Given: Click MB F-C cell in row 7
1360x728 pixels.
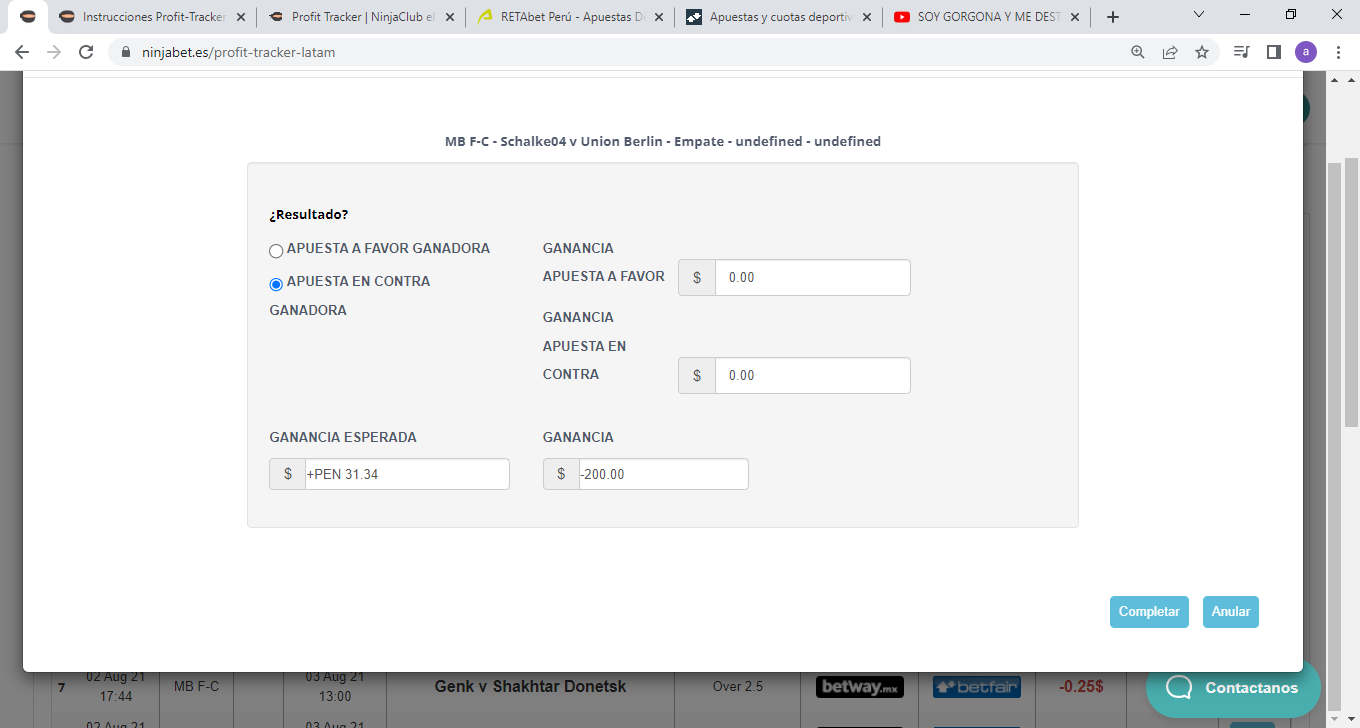Looking at the screenshot, I should coord(196,687).
